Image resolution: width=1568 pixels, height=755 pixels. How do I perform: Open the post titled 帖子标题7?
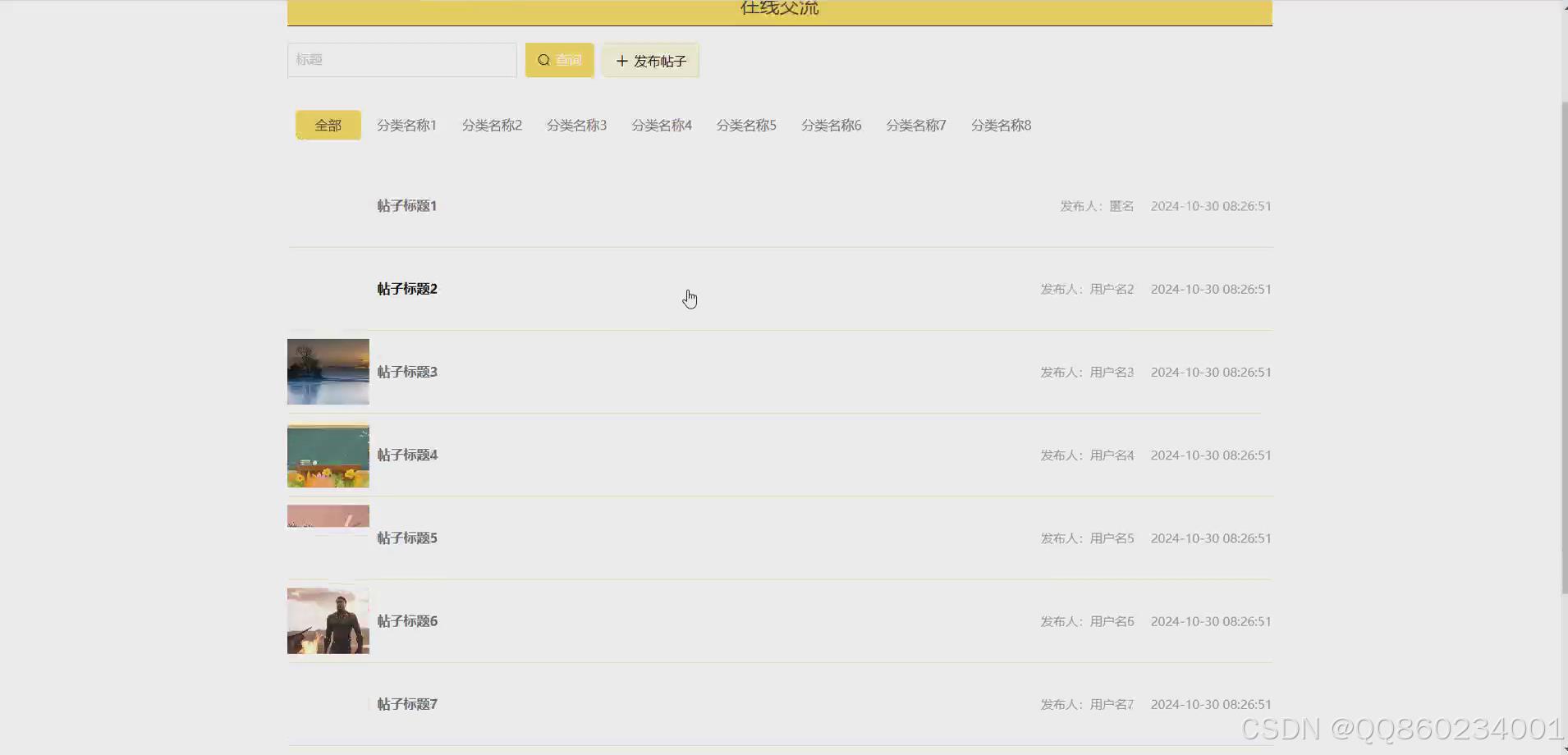[x=407, y=704]
